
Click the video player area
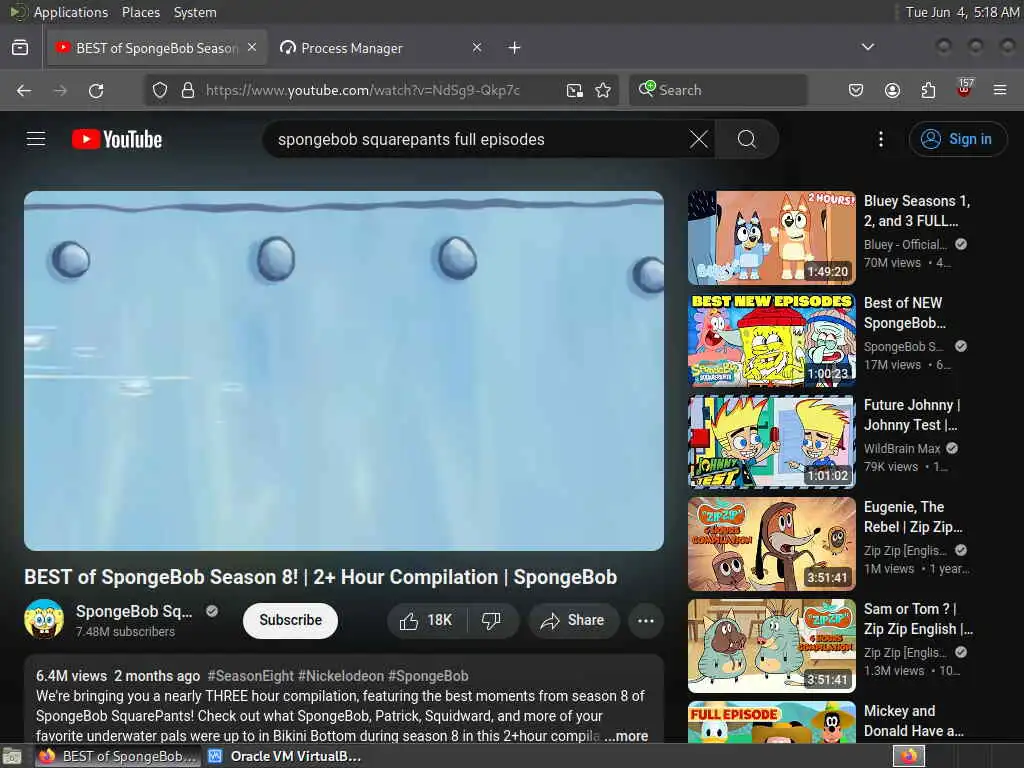[344, 371]
